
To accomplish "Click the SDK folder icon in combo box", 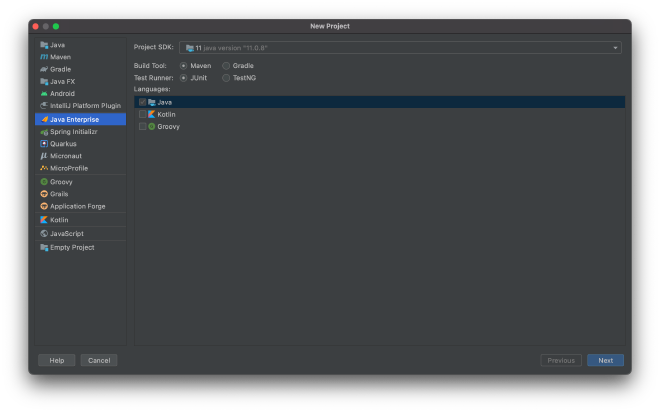I will click(190, 48).
